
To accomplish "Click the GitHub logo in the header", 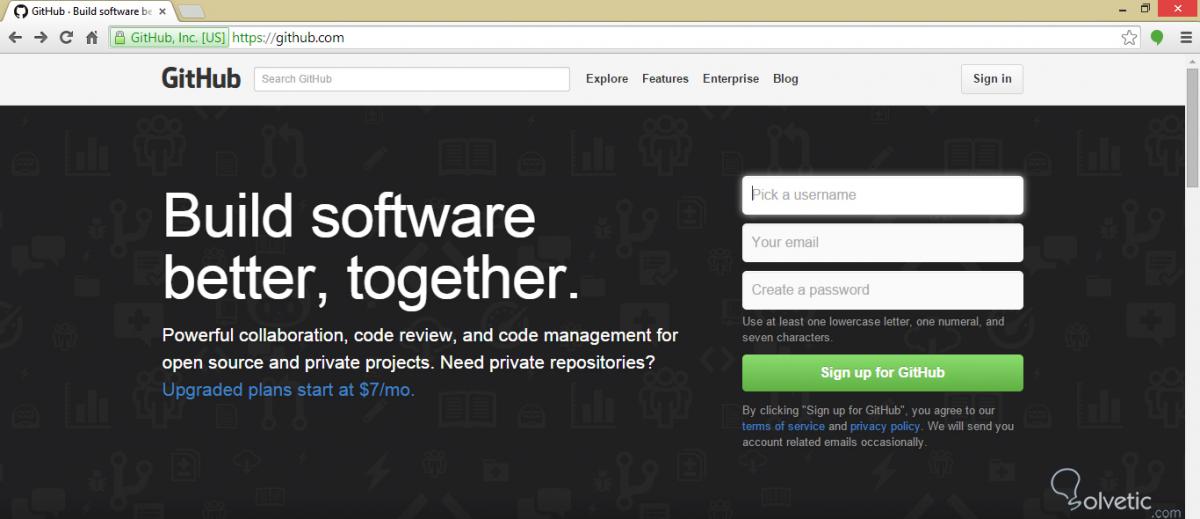I will tap(201, 78).
